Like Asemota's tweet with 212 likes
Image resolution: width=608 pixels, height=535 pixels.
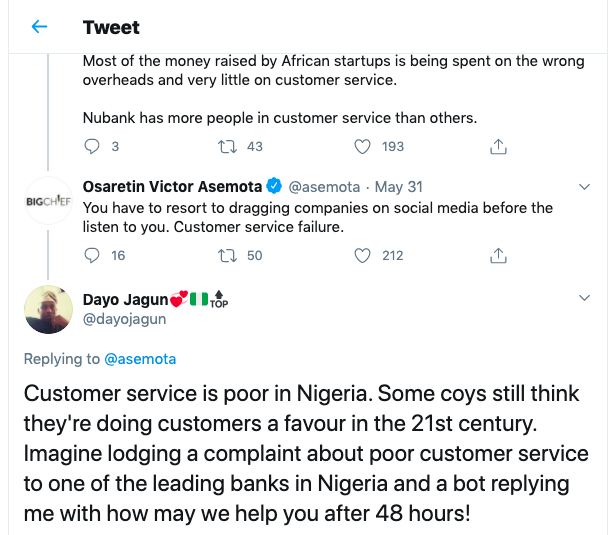[364, 255]
